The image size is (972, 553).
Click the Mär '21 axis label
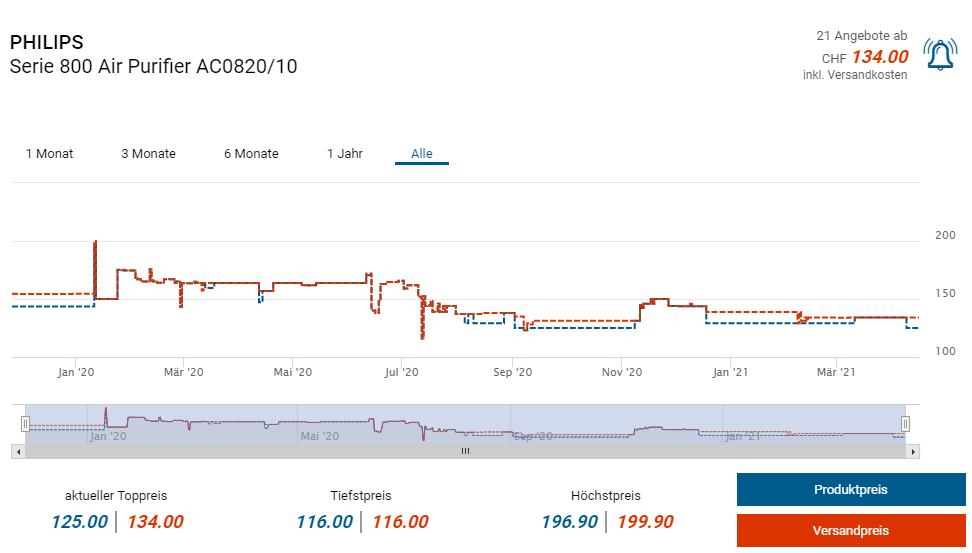836,372
